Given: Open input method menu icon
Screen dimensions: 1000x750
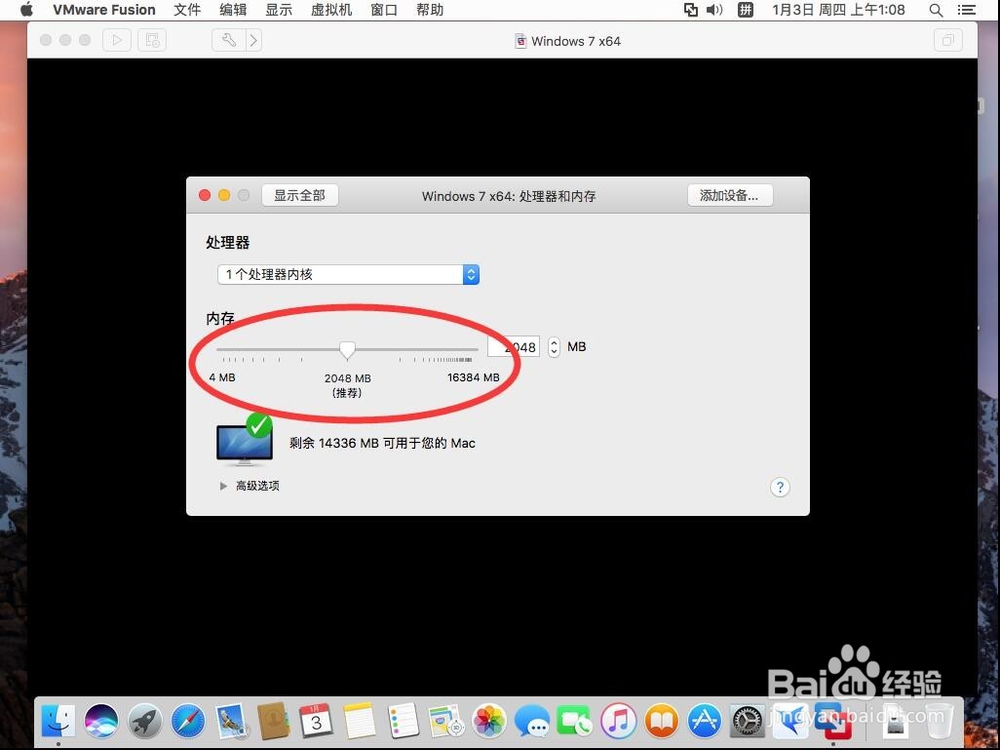Looking at the screenshot, I should point(745,10).
